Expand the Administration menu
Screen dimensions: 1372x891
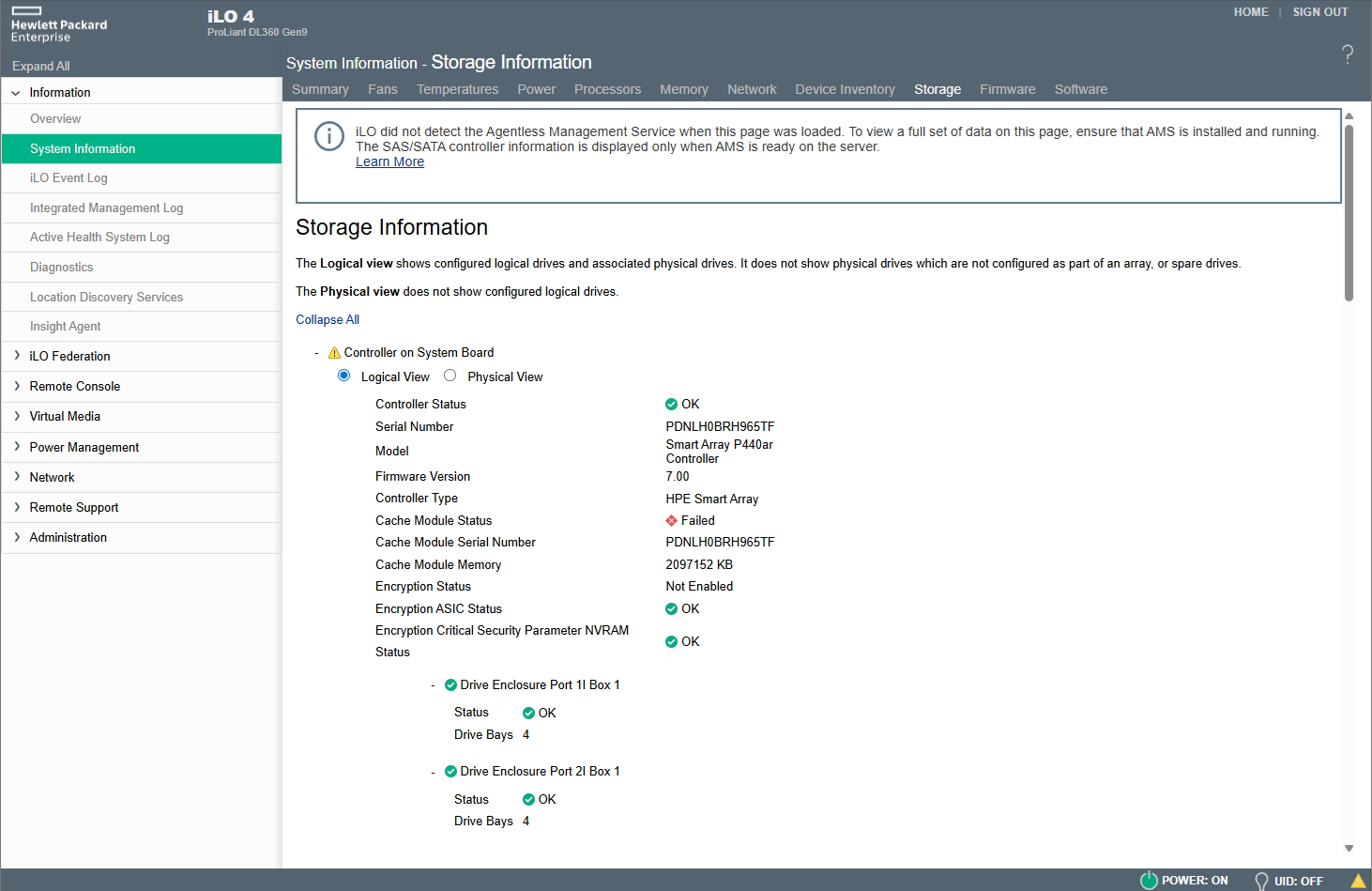pos(16,537)
